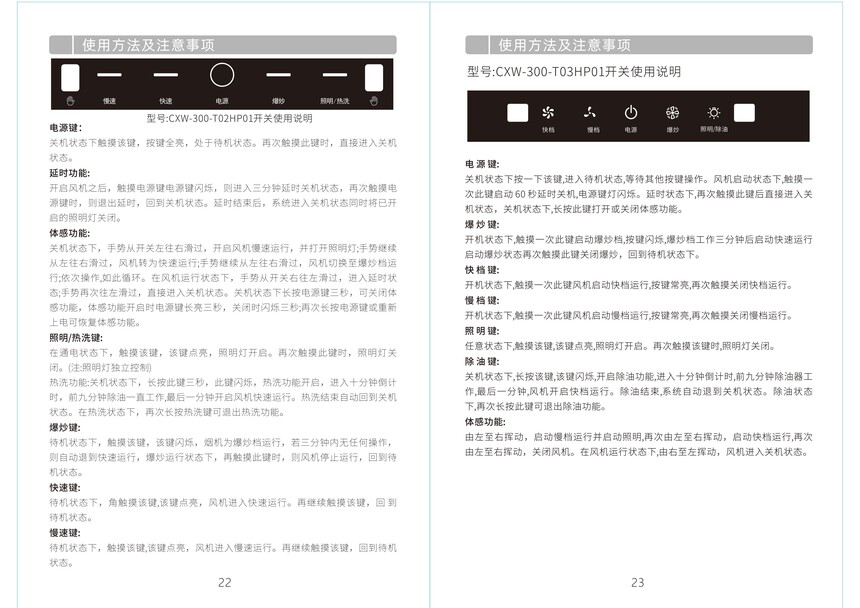Screen dimensions: 860x608
Task: Click the 快速键 heading
Action: tap(65, 487)
